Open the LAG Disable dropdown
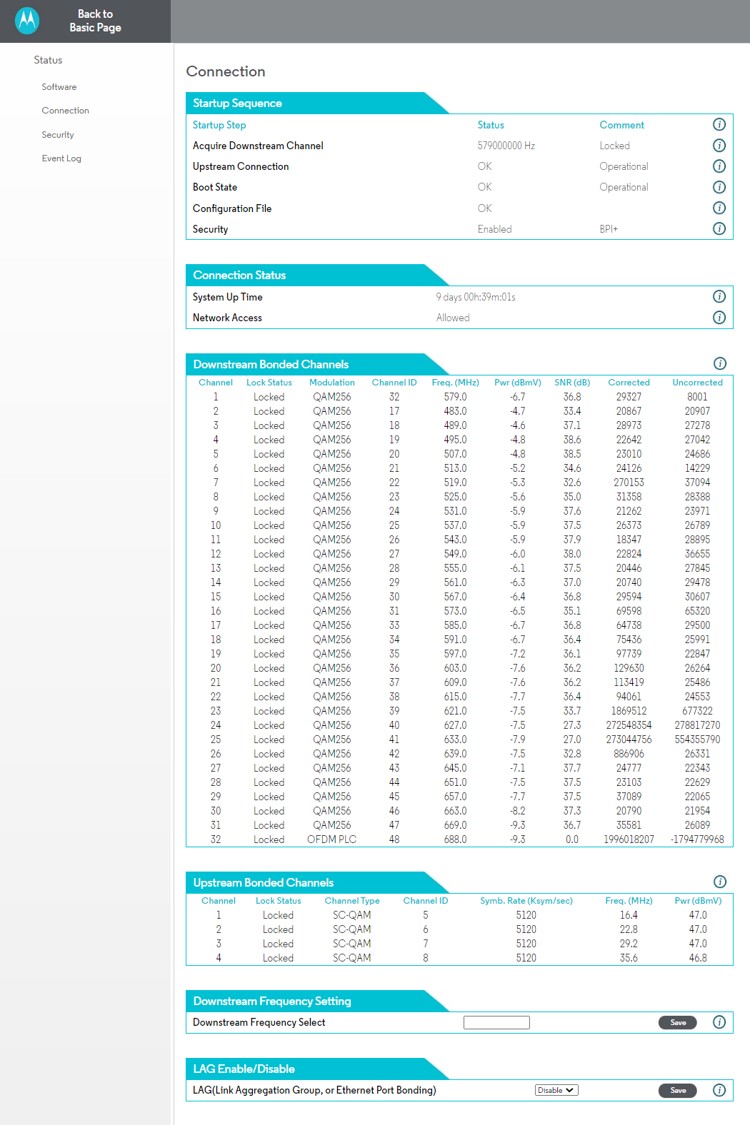 point(556,1090)
